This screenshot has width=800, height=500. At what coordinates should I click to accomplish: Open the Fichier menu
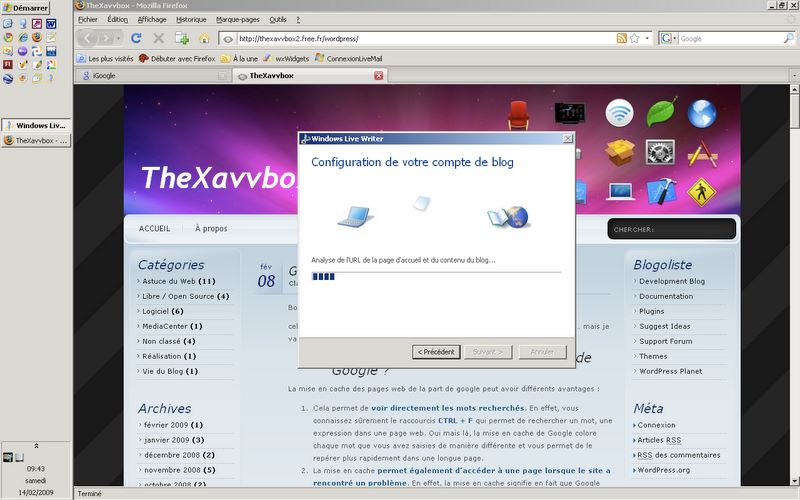click(x=88, y=19)
